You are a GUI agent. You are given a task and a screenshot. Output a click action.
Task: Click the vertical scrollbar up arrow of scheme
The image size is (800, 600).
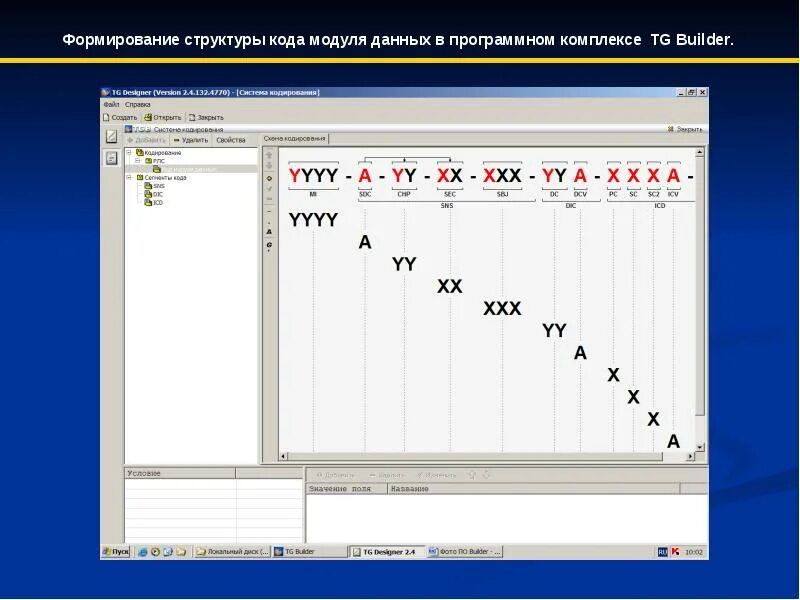[x=699, y=152]
